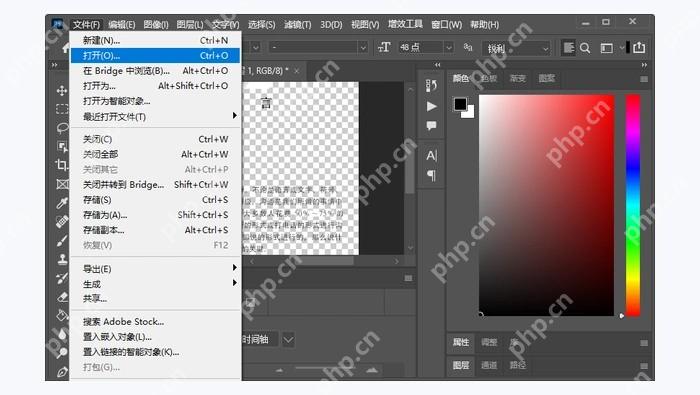Select the Paint Bucket tool
Image resolution: width=700 pixels, height=395 pixels.
(x=62, y=316)
